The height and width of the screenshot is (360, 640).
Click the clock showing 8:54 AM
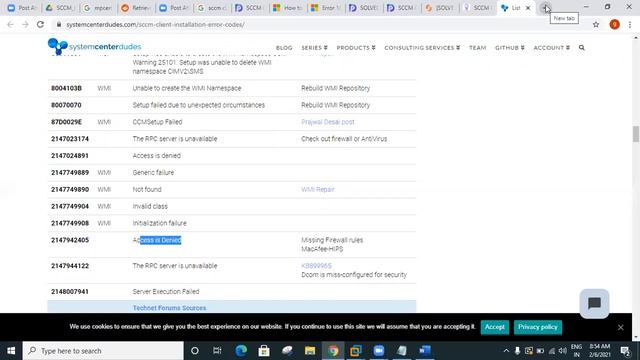[600, 347]
